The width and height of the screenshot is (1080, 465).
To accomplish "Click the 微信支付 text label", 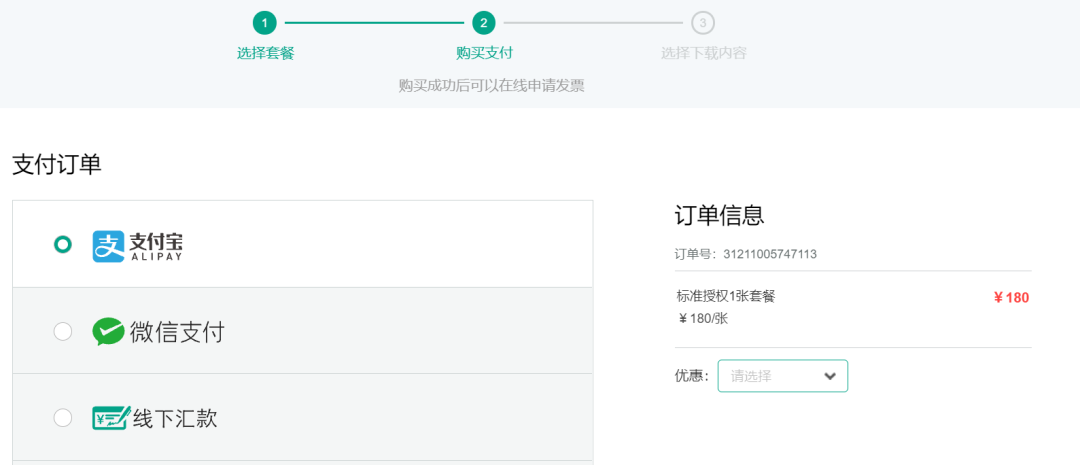I will (x=177, y=332).
